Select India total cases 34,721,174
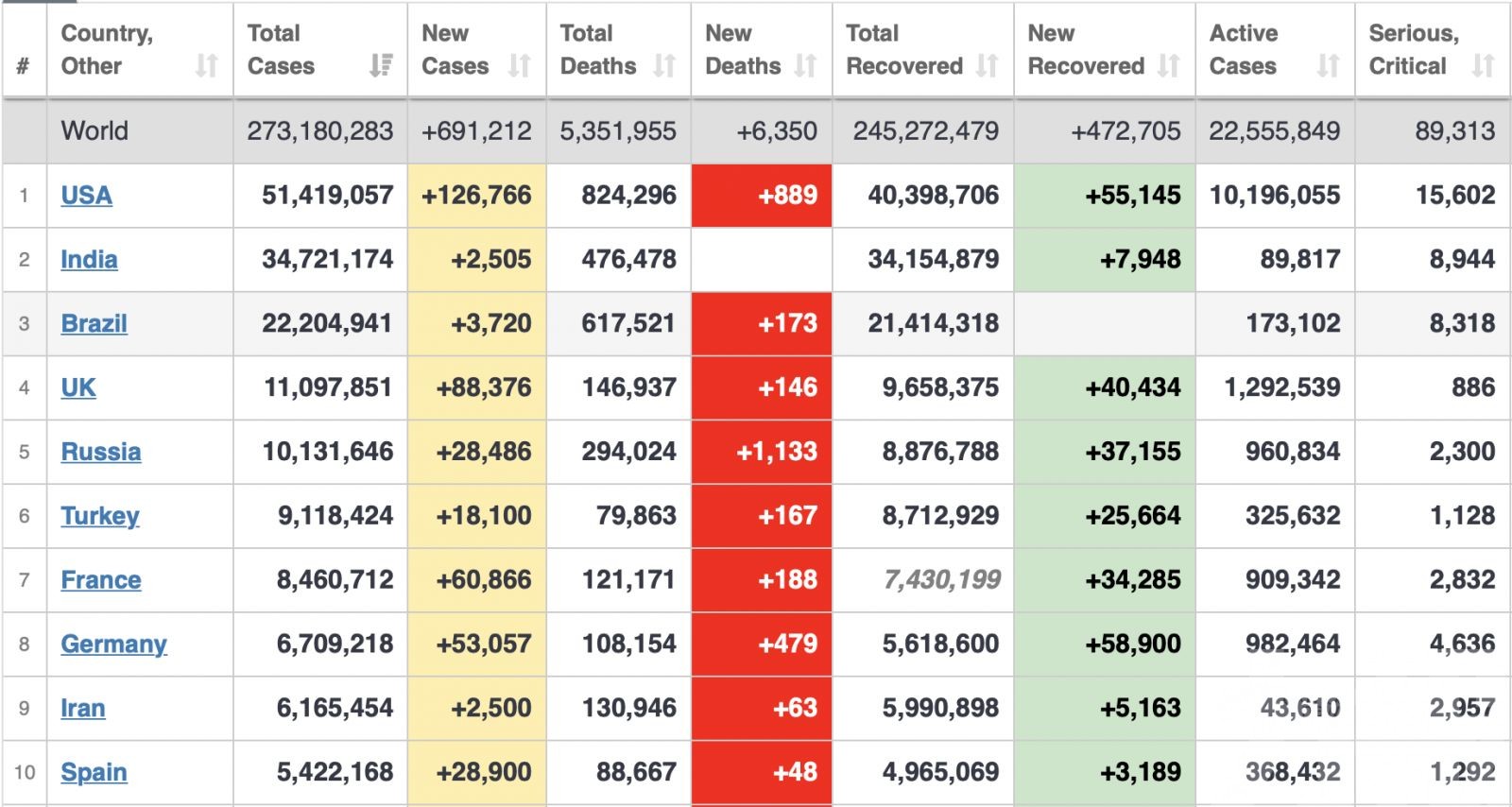1512x807 pixels. pyautogui.click(x=328, y=260)
